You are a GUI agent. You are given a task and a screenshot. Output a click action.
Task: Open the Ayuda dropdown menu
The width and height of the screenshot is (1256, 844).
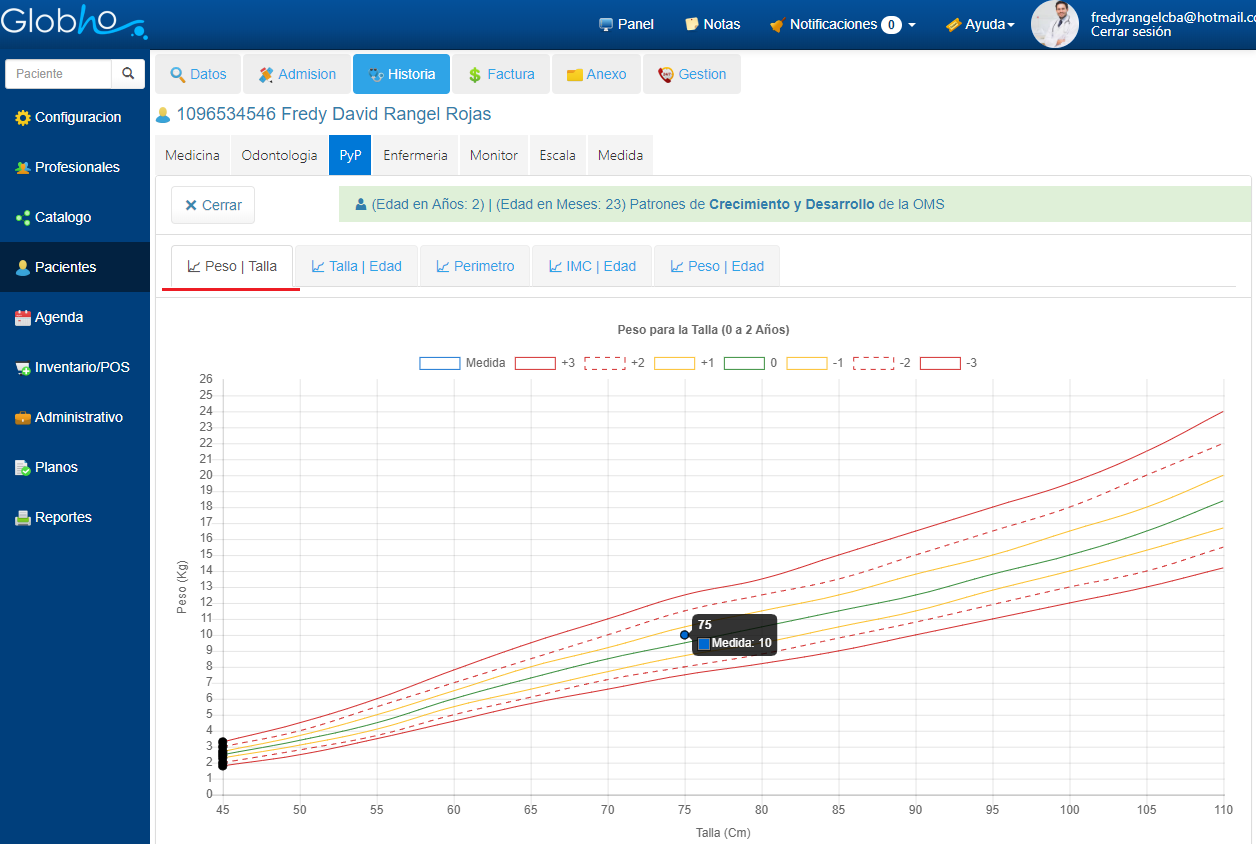pyautogui.click(x=980, y=24)
